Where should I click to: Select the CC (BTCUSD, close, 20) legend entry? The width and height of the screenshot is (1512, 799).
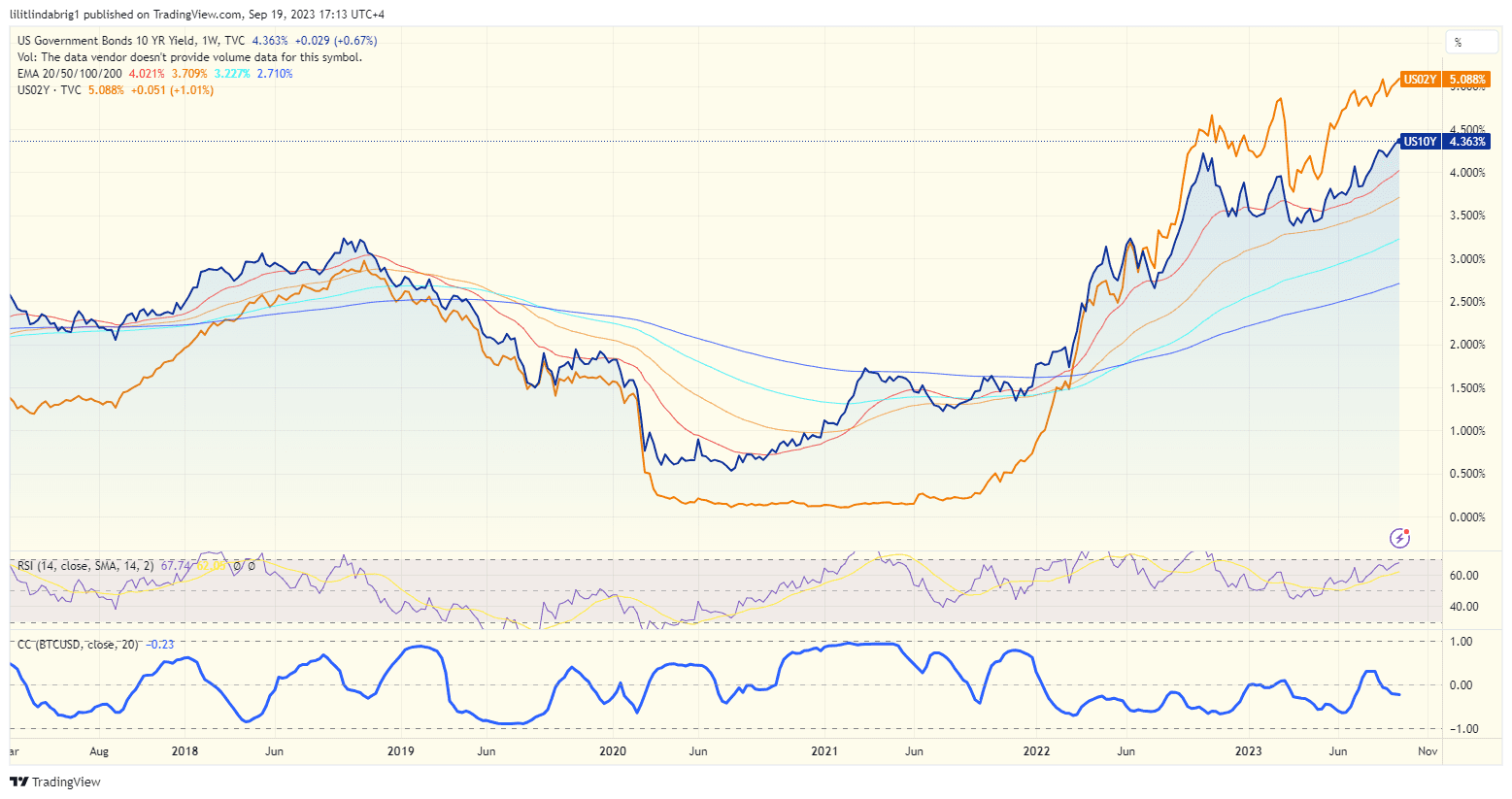pyautogui.click(x=78, y=644)
